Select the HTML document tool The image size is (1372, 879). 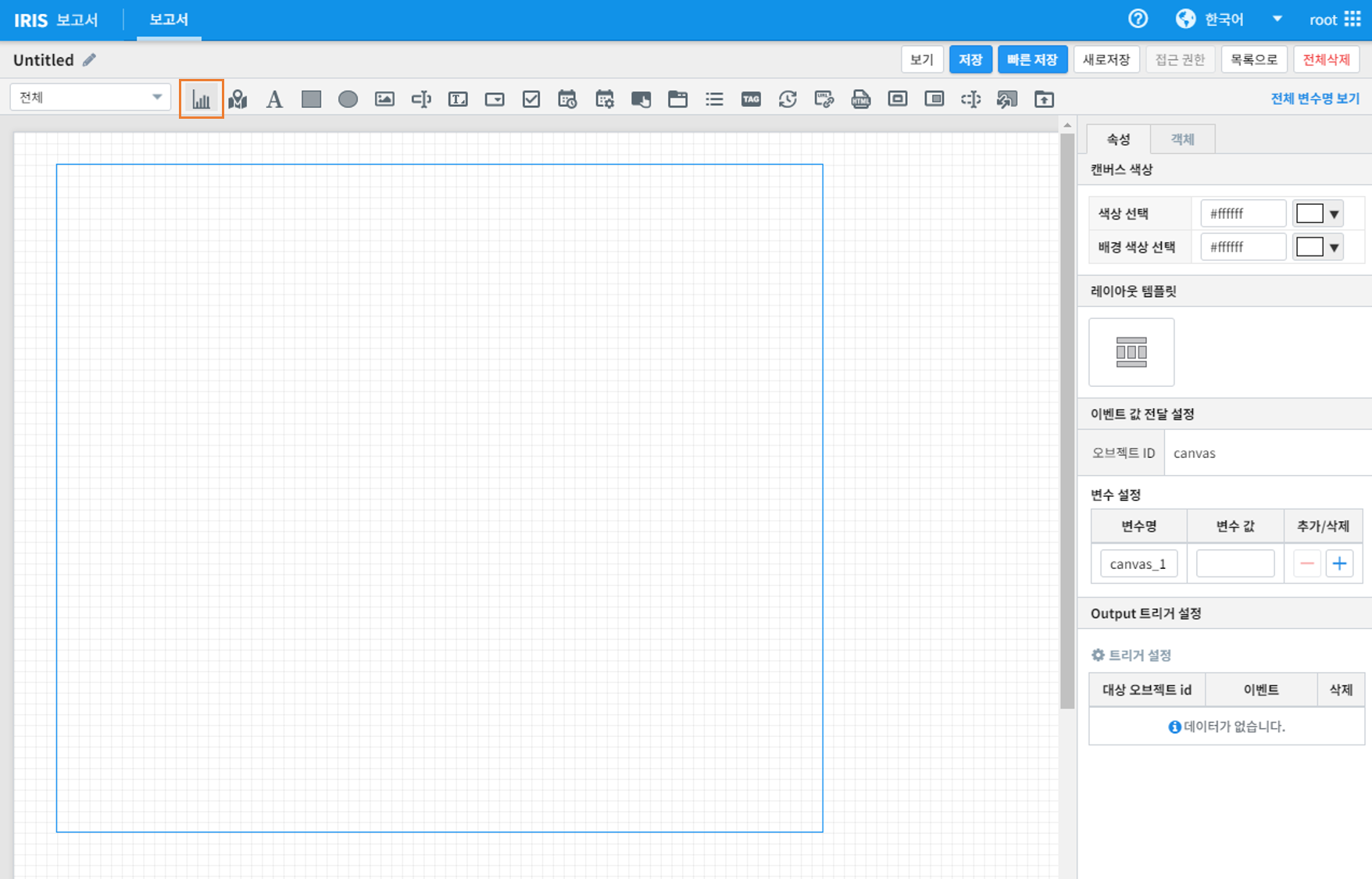pos(861,99)
